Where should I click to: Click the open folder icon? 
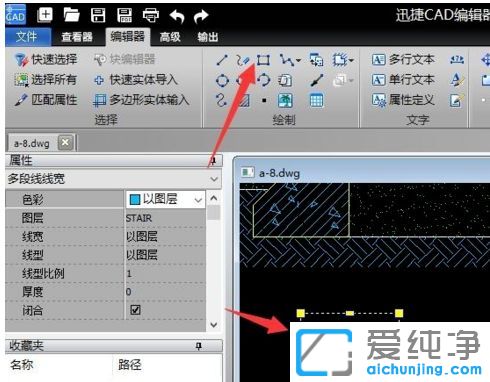click(71, 15)
